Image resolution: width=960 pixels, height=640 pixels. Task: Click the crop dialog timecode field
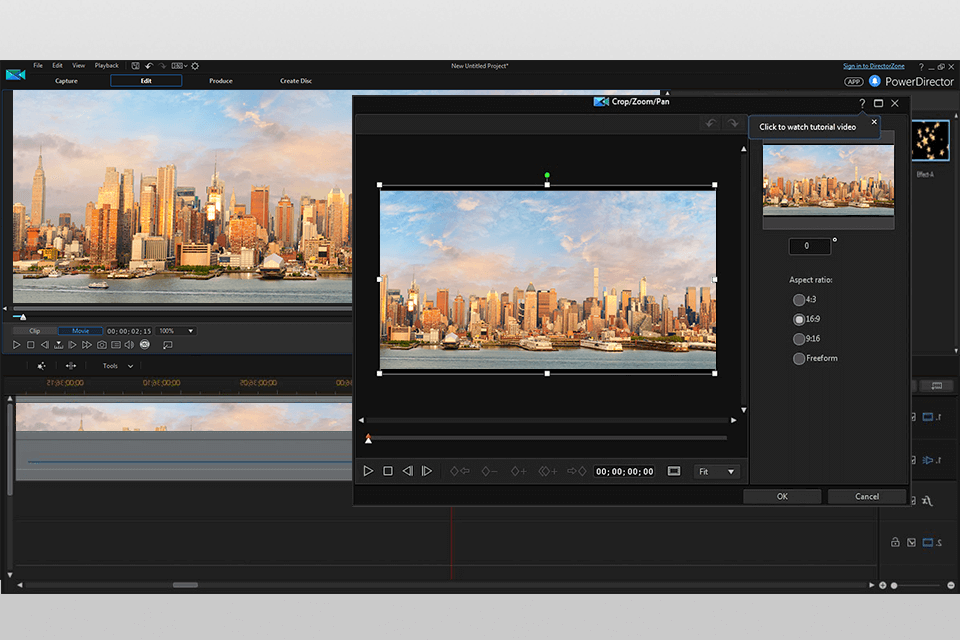624,472
